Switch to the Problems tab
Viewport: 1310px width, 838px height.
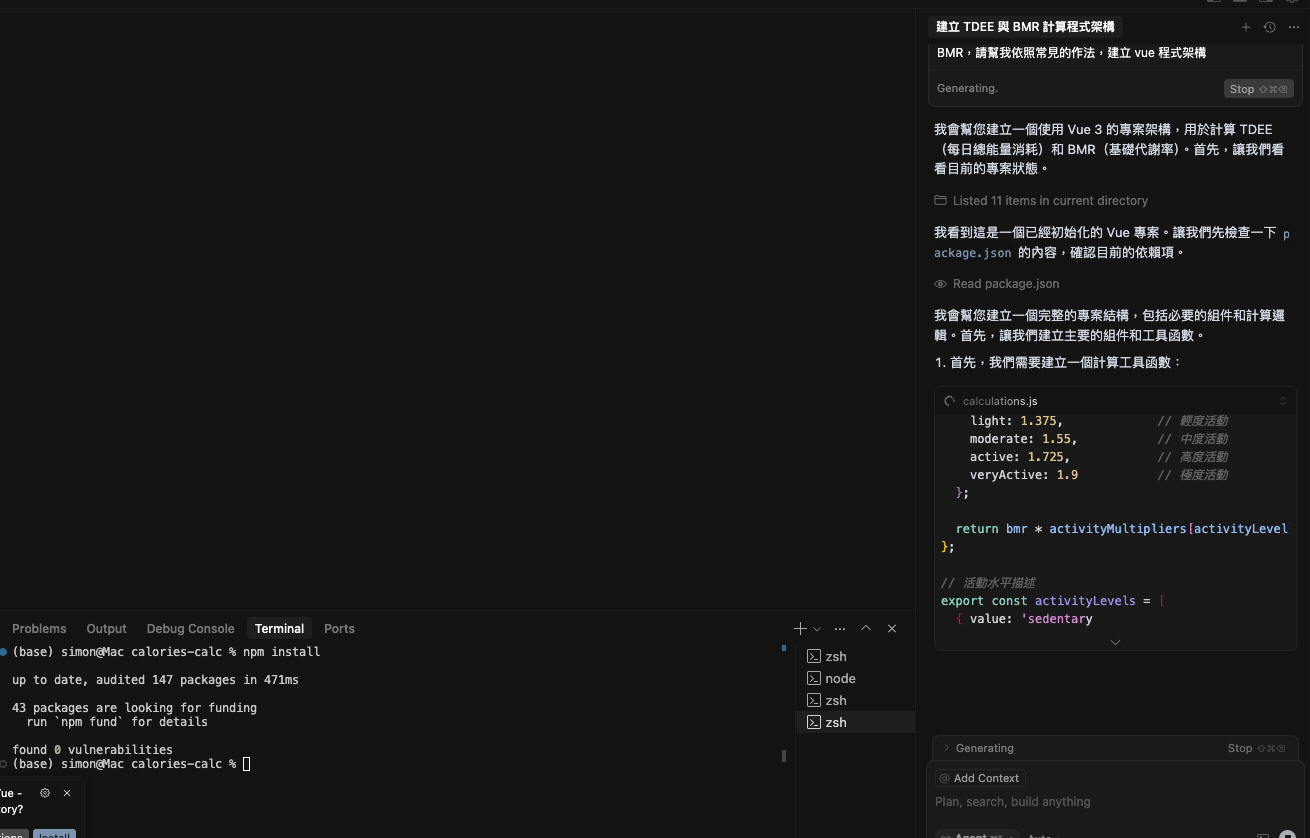pos(39,629)
